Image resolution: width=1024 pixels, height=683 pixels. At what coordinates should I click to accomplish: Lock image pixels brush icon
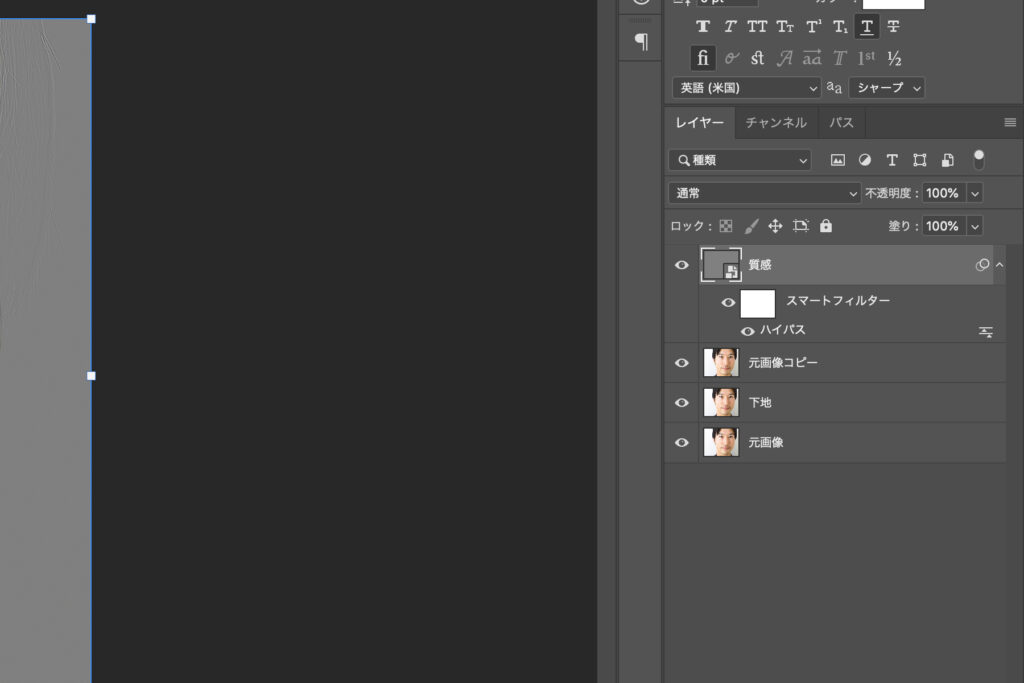(751, 226)
